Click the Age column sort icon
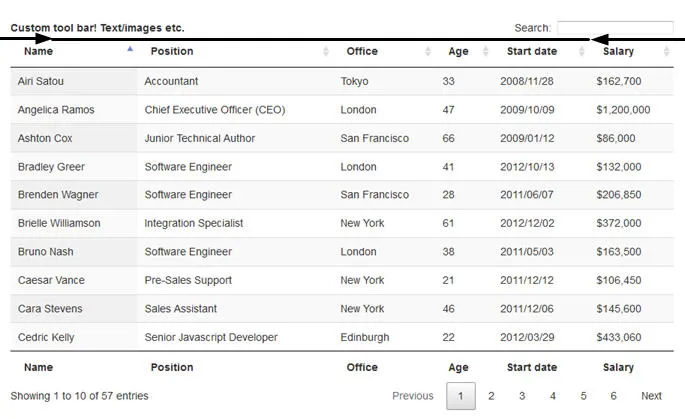 coord(486,51)
